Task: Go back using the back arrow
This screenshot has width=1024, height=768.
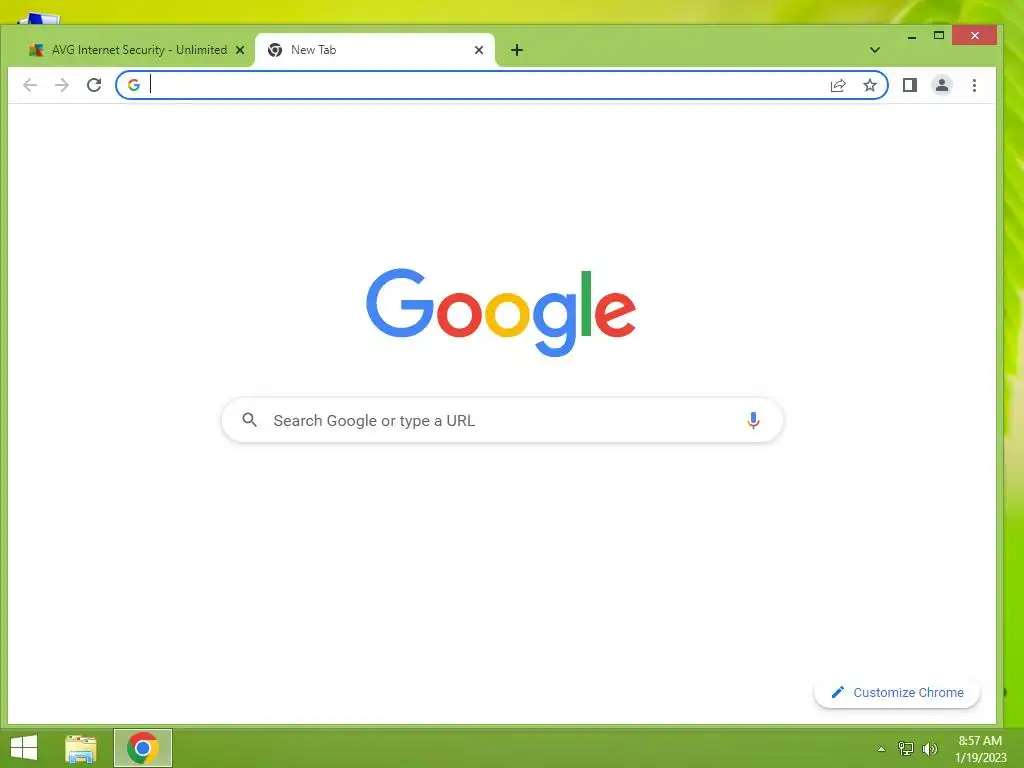Action: (30, 85)
